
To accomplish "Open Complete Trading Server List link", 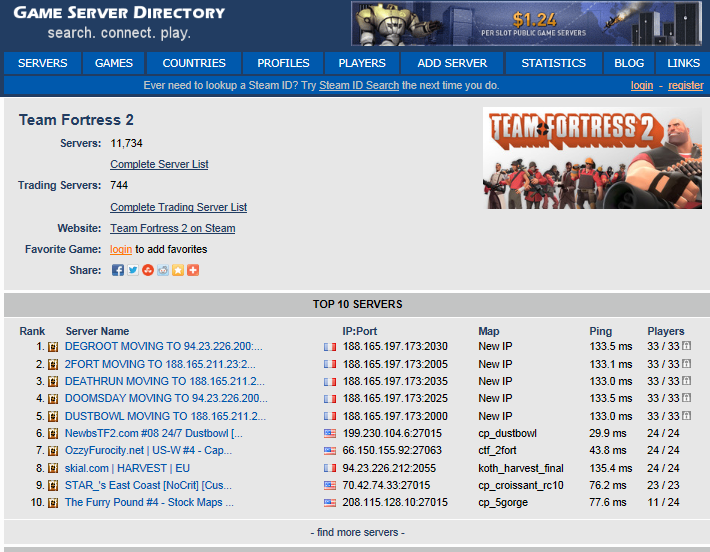I will [178, 207].
